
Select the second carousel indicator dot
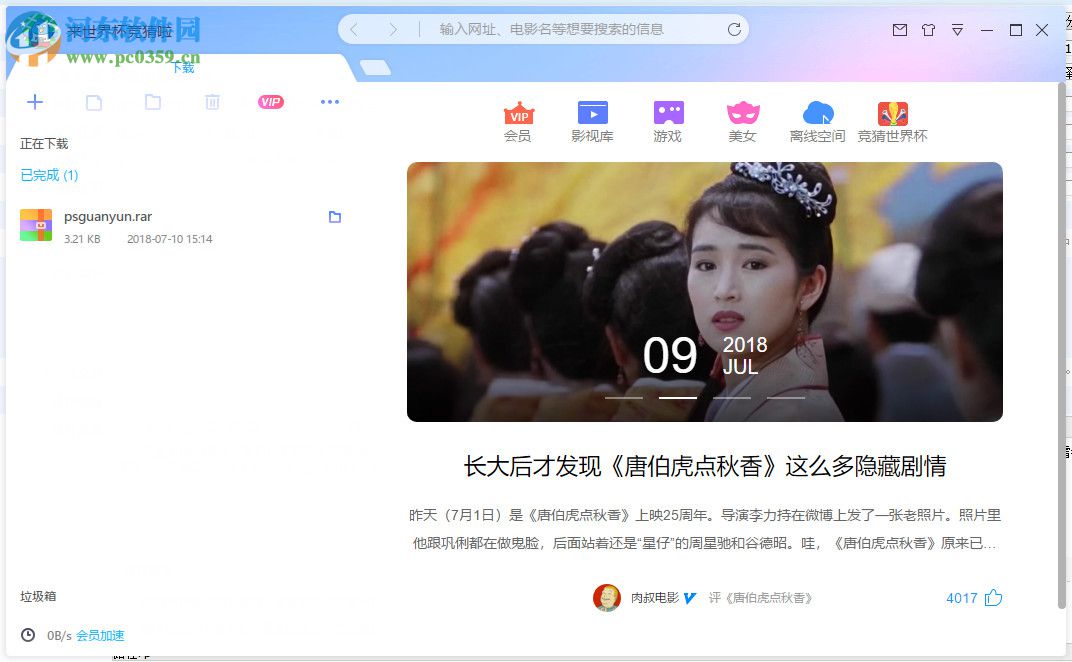pos(677,397)
